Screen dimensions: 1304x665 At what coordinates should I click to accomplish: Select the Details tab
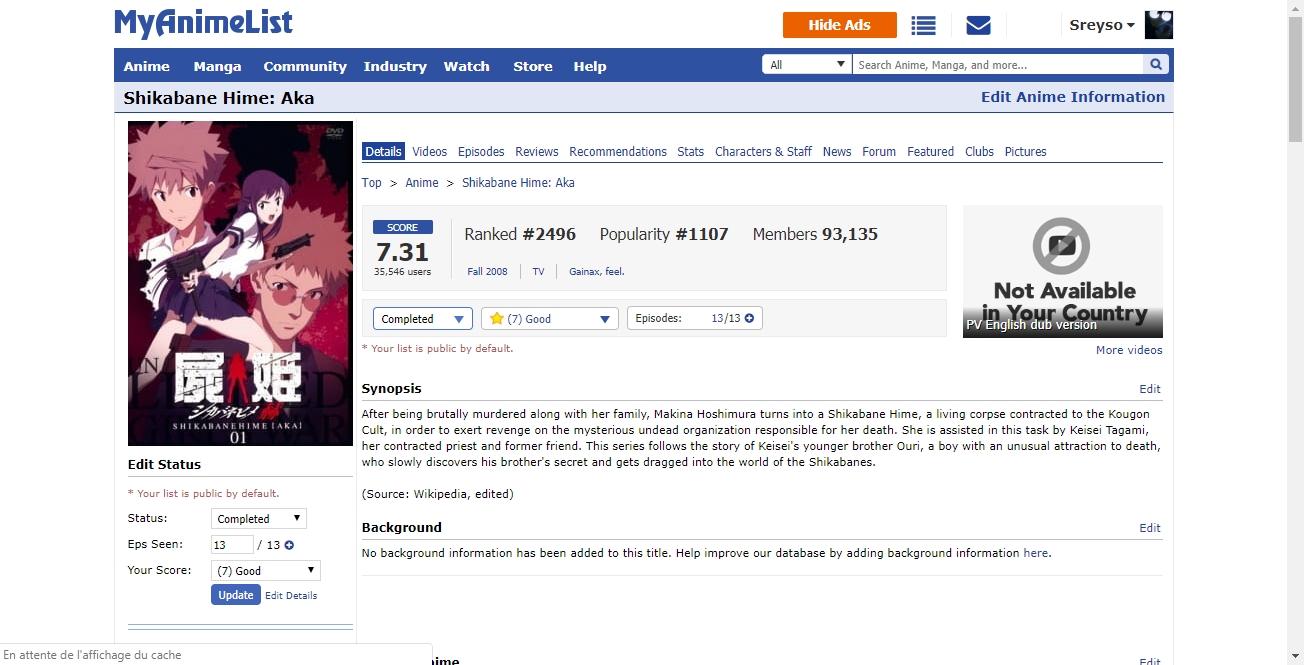tap(383, 152)
